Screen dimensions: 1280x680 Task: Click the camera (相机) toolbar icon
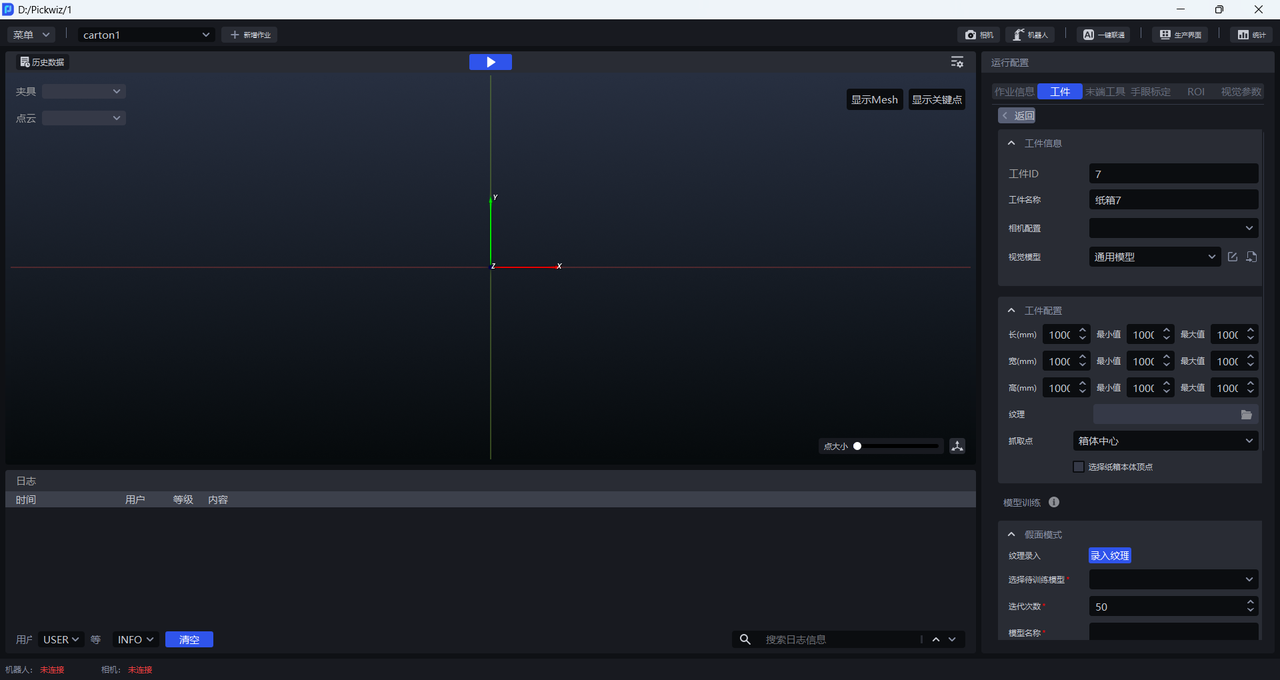pyautogui.click(x=979, y=35)
